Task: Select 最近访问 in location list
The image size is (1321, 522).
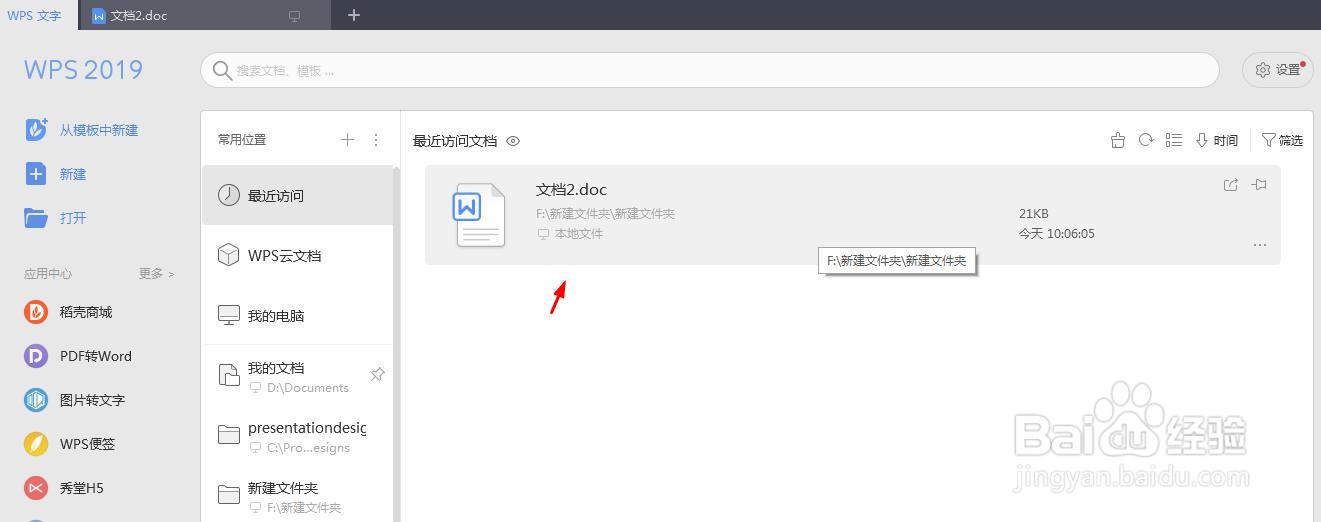Action: 298,195
